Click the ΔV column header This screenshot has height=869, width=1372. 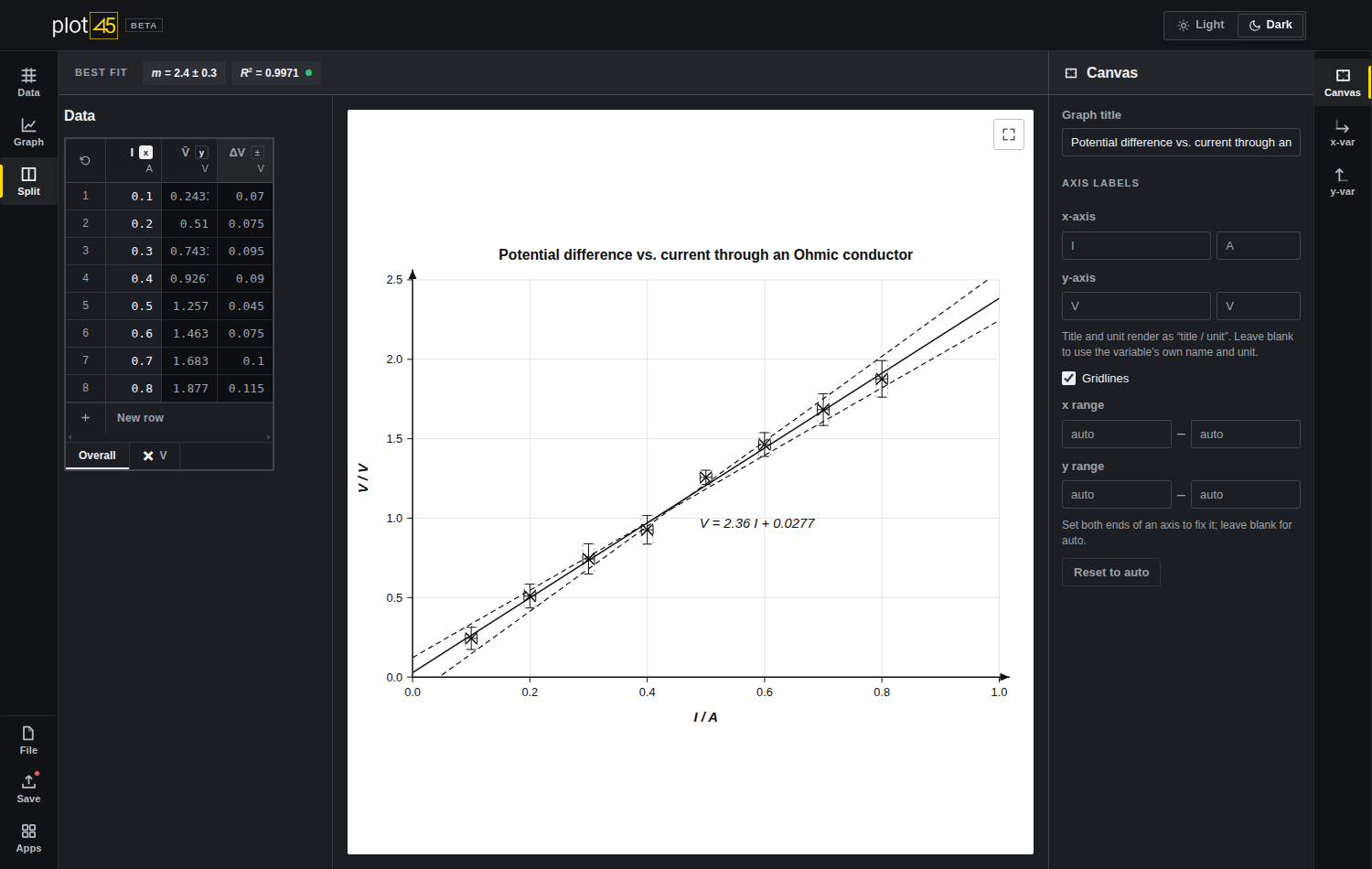click(245, 161)
